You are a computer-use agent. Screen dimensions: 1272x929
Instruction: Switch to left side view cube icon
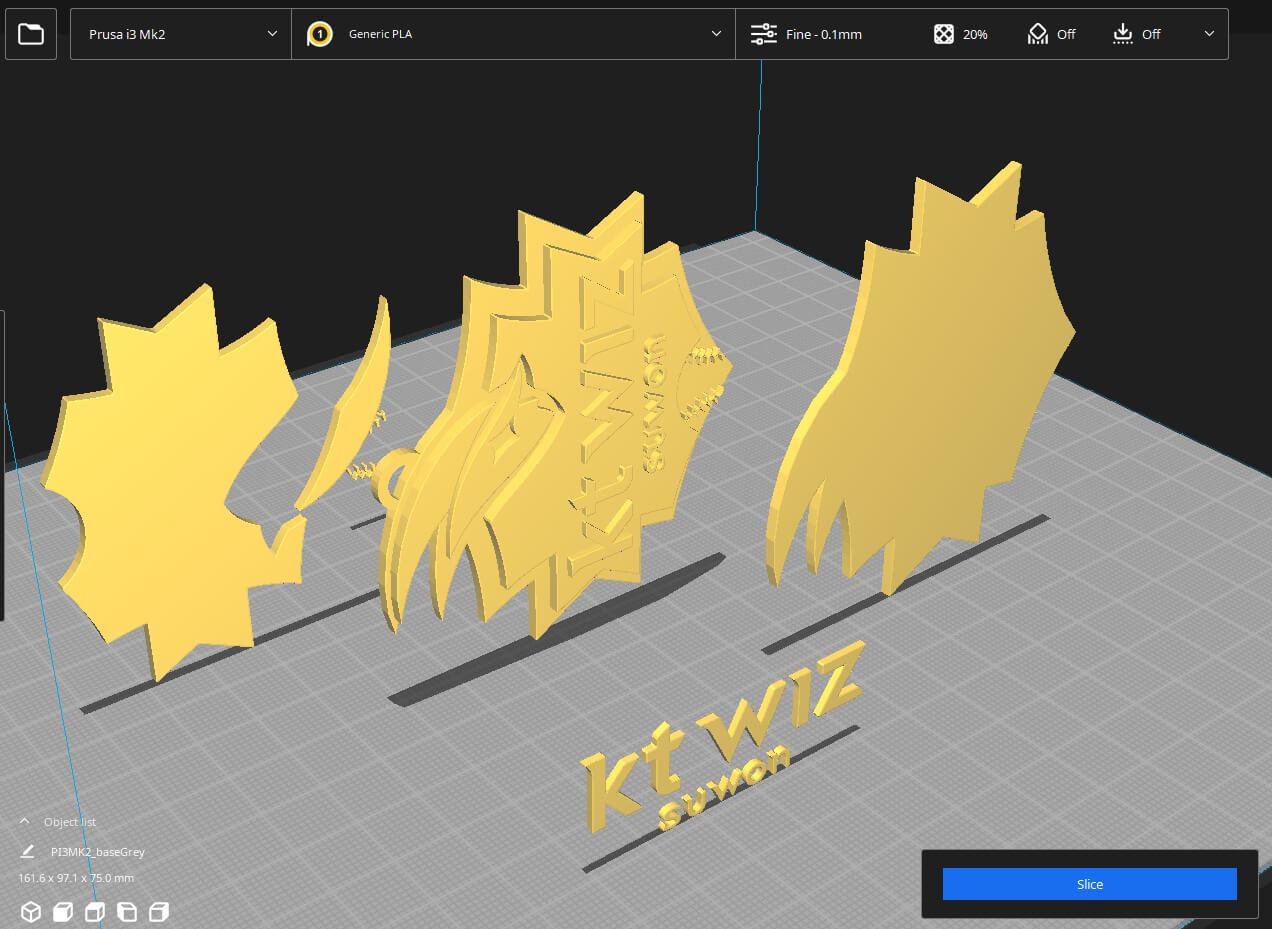tap(127, 911)
